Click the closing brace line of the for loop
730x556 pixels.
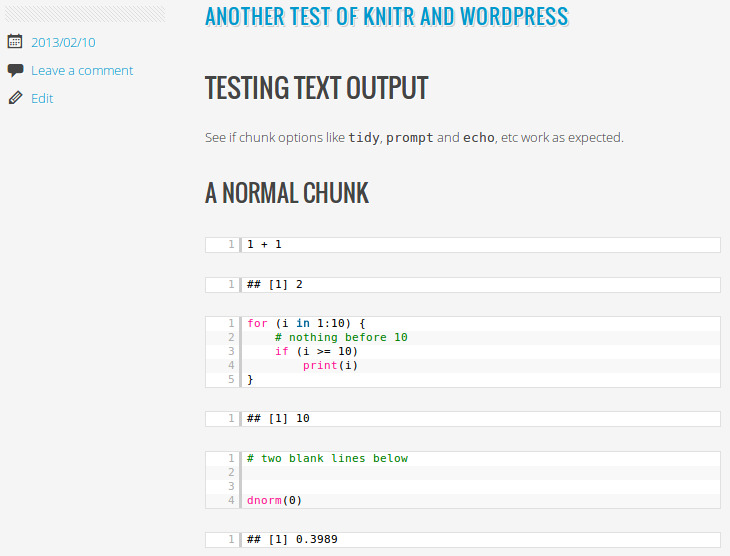pos(250,380)
